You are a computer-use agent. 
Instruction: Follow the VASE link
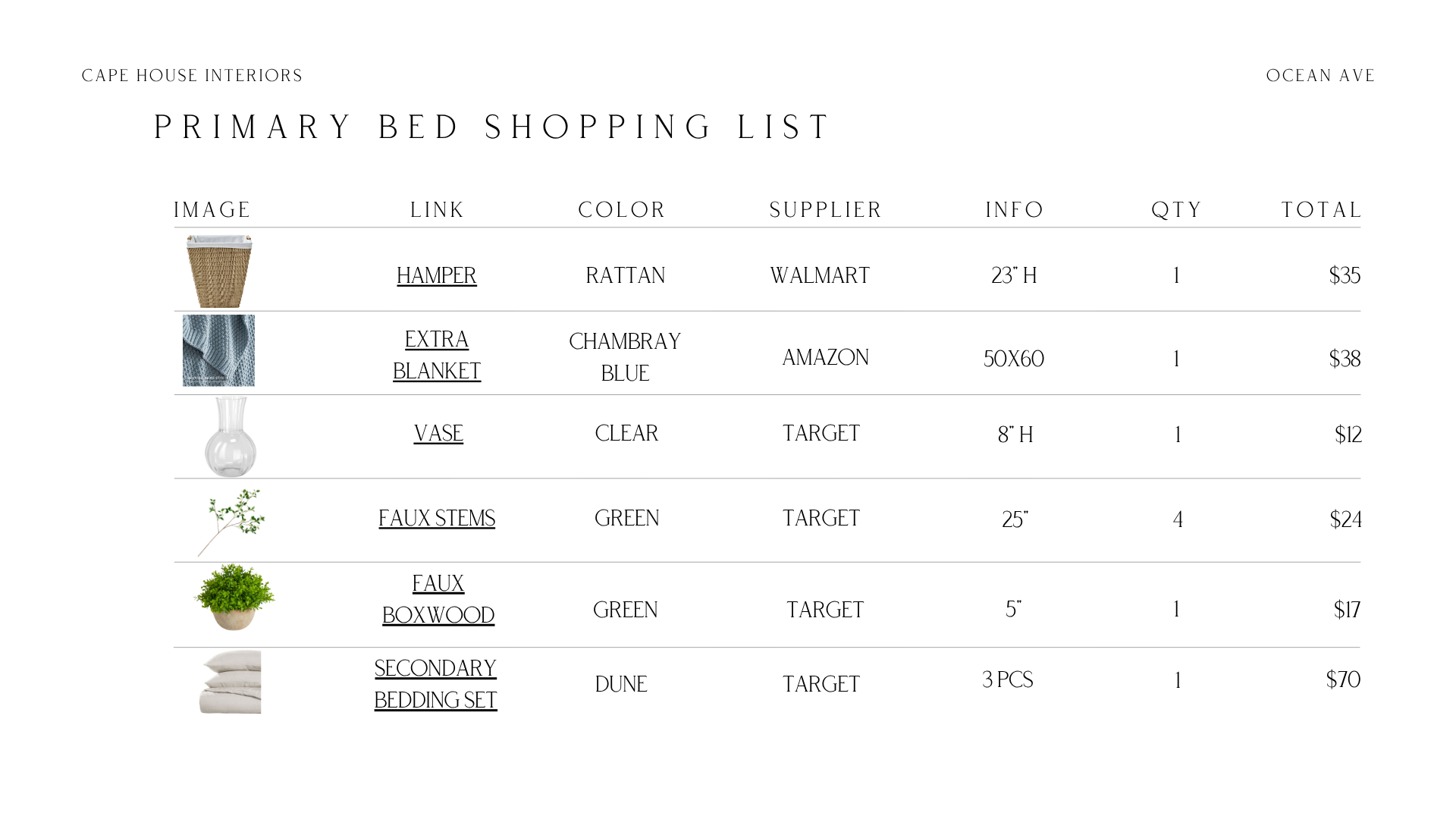pyautogui.click(x=438, y=433)
